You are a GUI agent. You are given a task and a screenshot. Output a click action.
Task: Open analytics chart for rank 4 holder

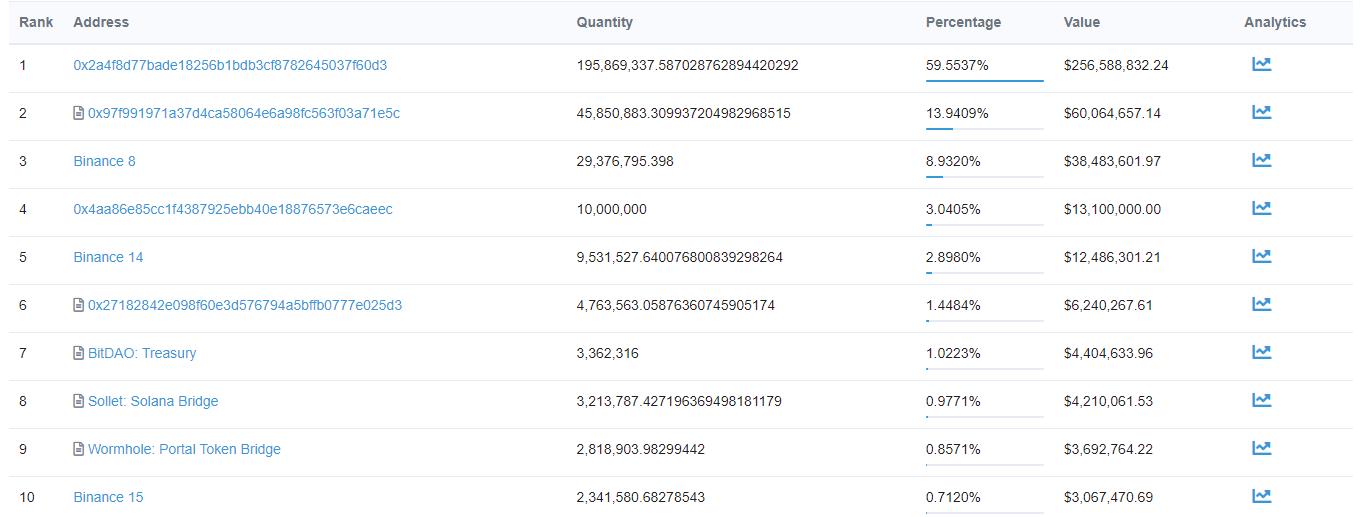(1261, 209)
